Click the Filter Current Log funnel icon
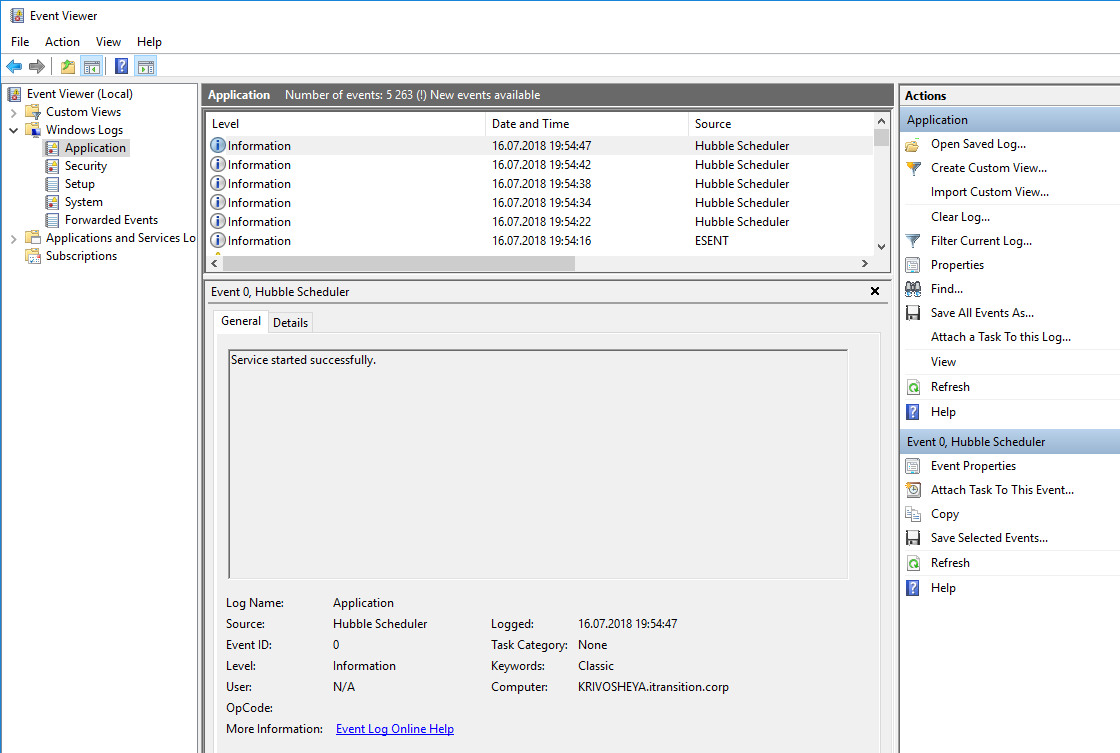The width and height of the screenshot is (1120, 753). click(913, 241)
